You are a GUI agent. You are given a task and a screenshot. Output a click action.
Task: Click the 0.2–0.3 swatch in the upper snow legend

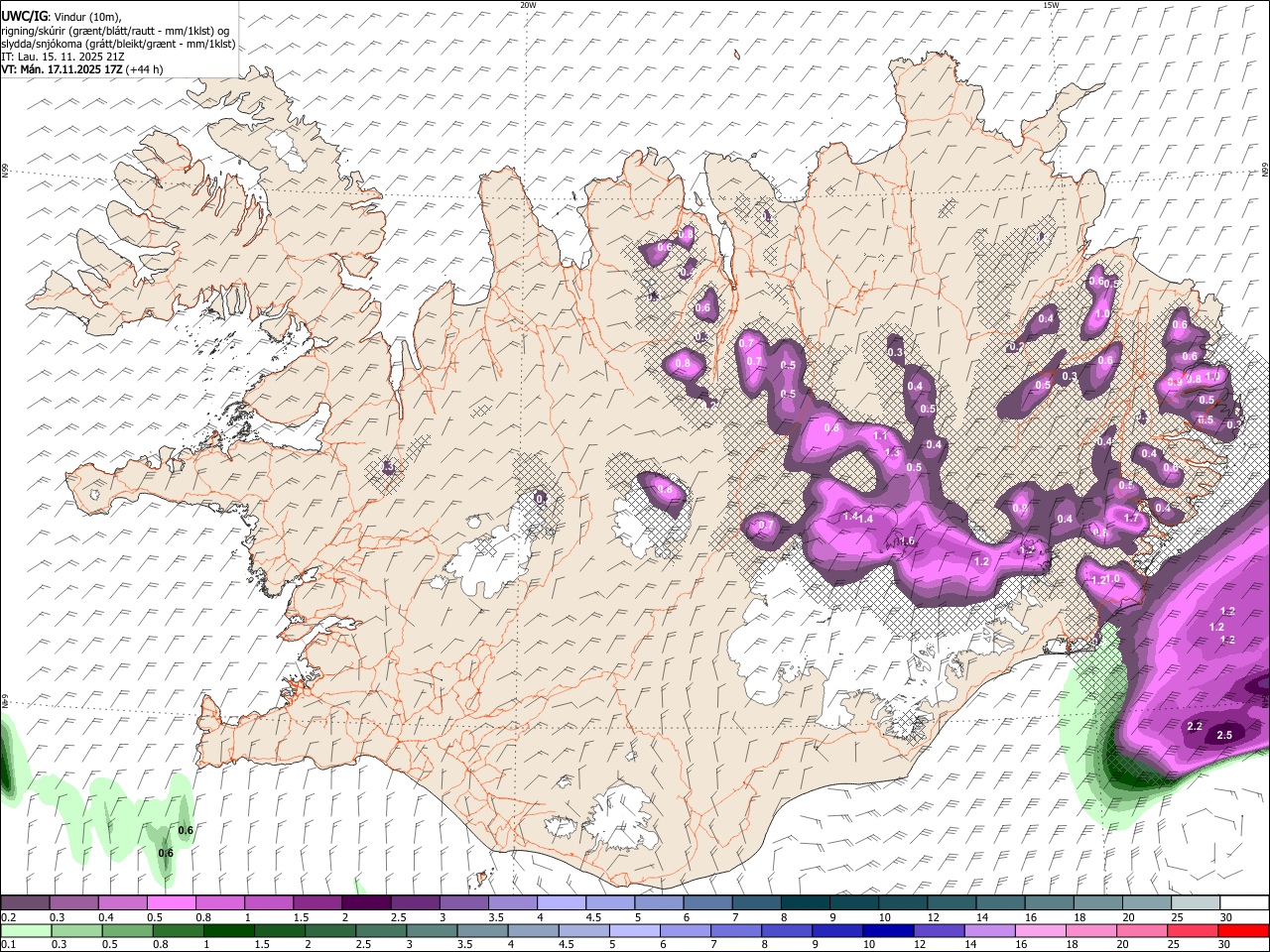pyautogui.click(x=25, y=903)
